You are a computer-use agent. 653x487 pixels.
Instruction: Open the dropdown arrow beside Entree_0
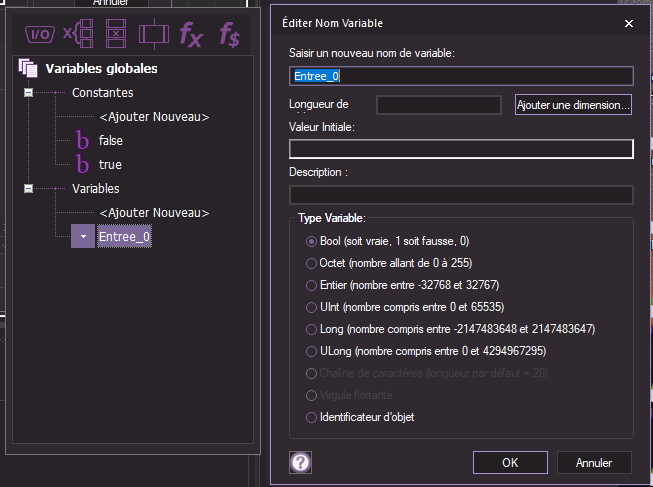pos(82,237)
